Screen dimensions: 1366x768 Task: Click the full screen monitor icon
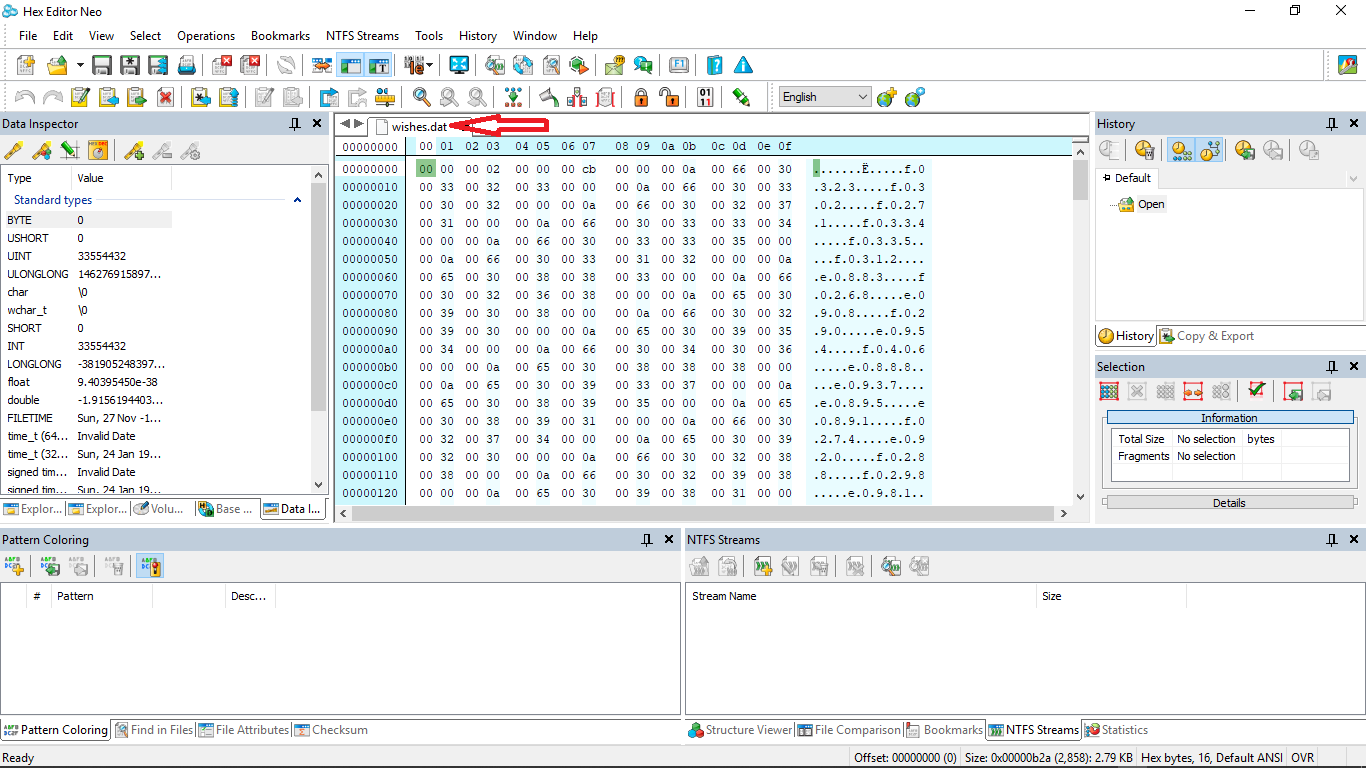pos(459,65)
